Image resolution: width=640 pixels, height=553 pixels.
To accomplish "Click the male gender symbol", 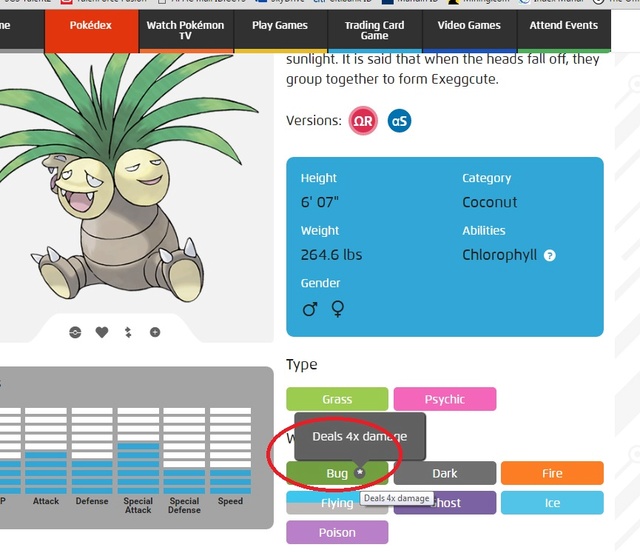I will point(310,309).
